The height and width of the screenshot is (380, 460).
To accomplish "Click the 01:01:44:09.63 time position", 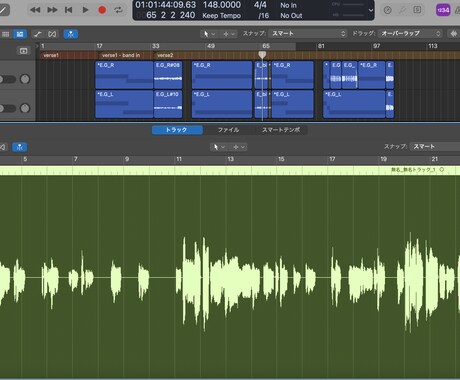I will pyautogui.click(x=166, y=5).
